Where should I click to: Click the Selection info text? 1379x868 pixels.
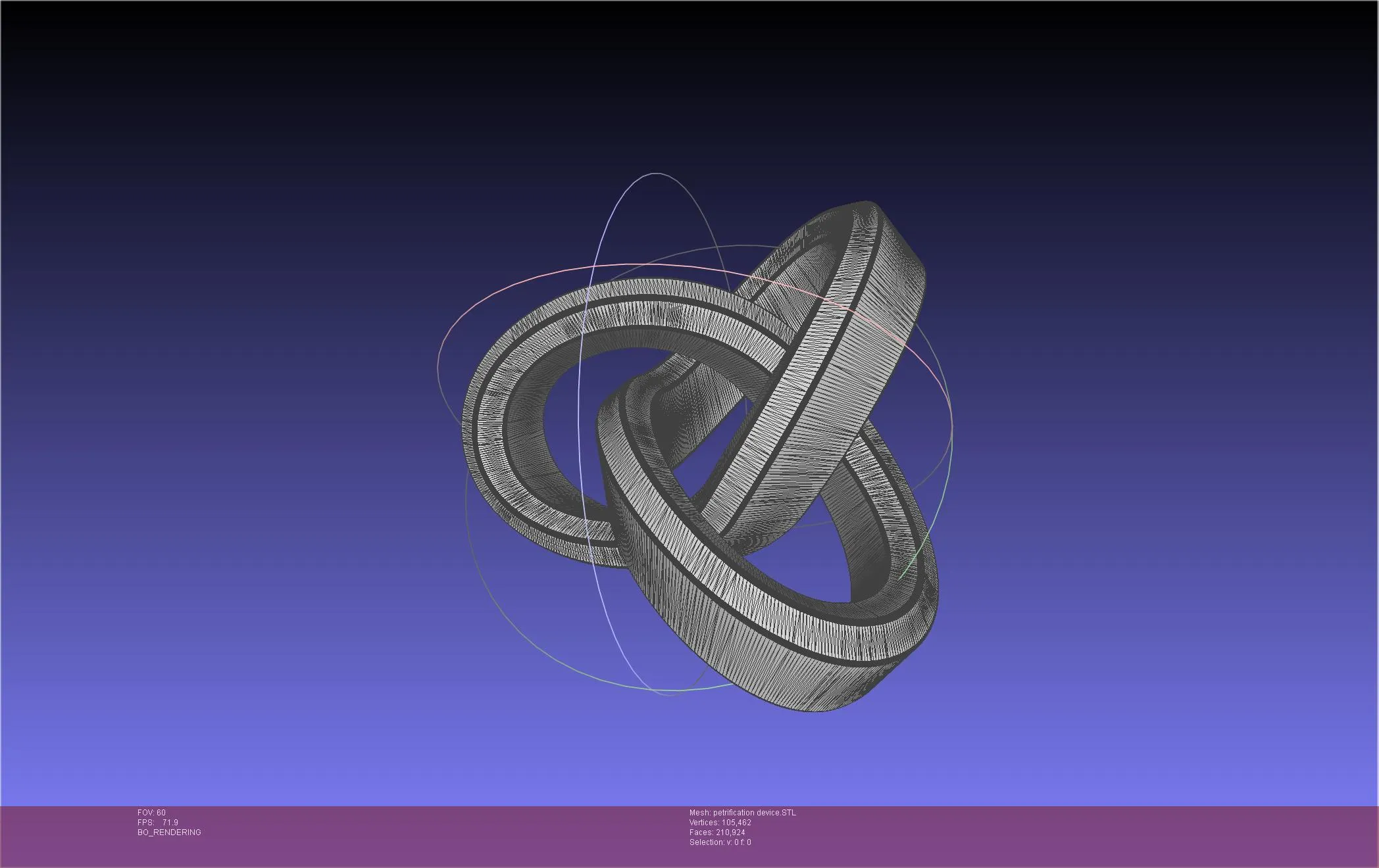pos(720,842)
